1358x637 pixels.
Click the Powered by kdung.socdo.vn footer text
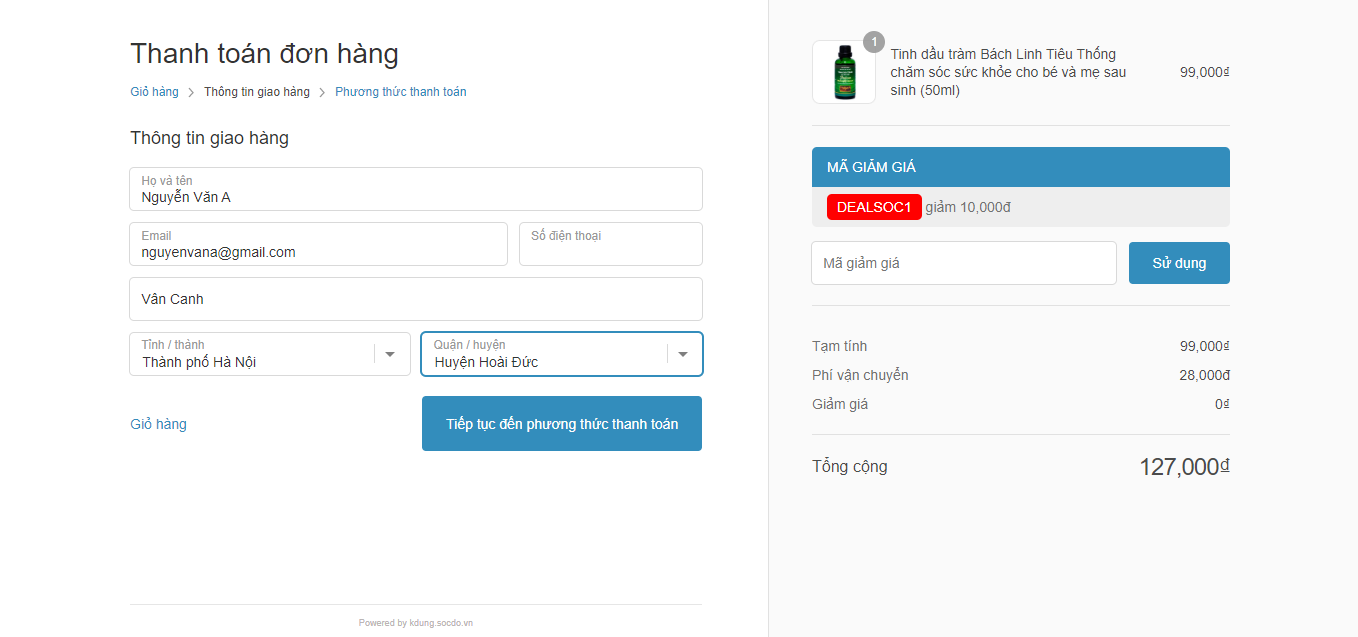tap(415, 623)
